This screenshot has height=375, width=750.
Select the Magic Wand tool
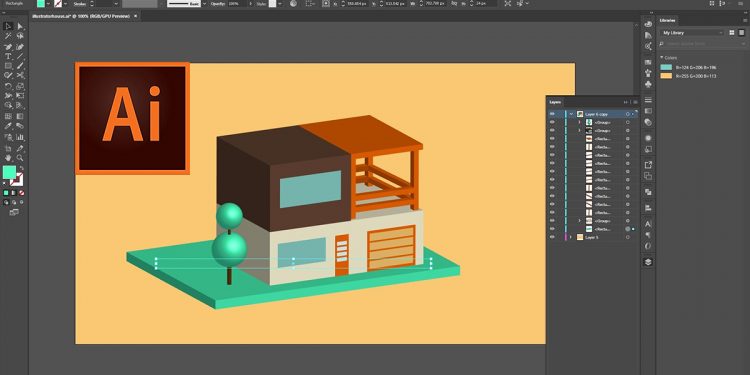8,36
